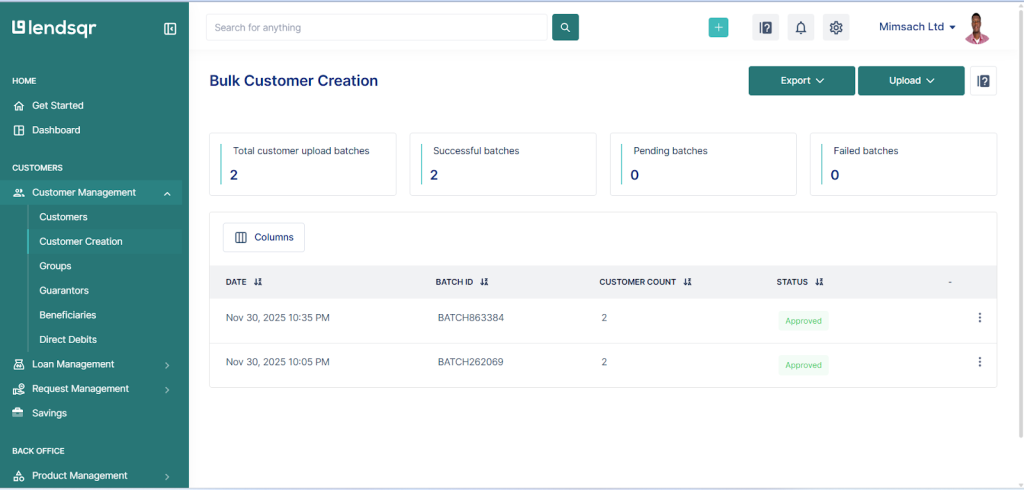Sort table by Customer Count column
The image size is (1024, 490).
click(687, 282)
